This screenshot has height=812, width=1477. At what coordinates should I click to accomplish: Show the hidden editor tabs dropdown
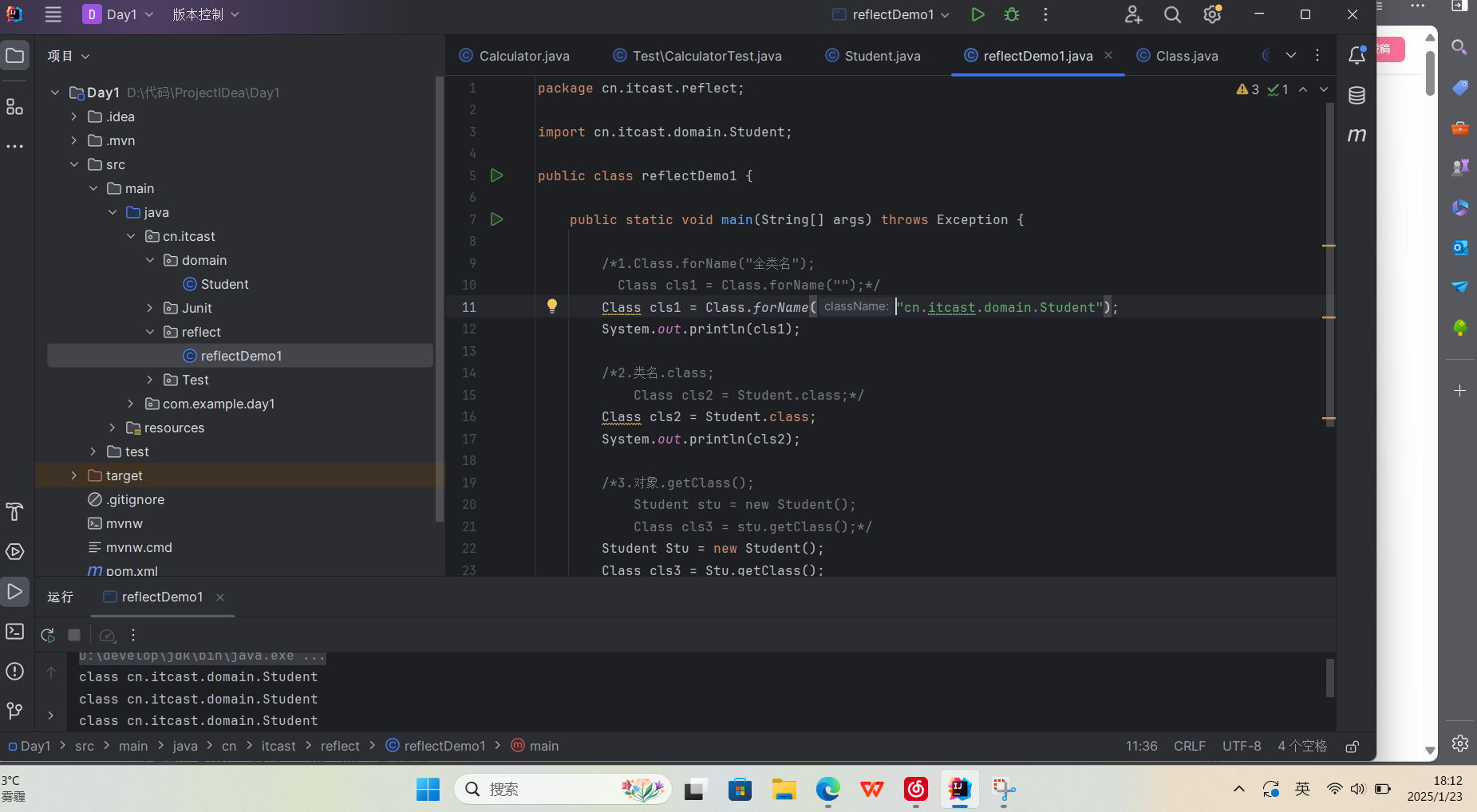click(1290, 55)
